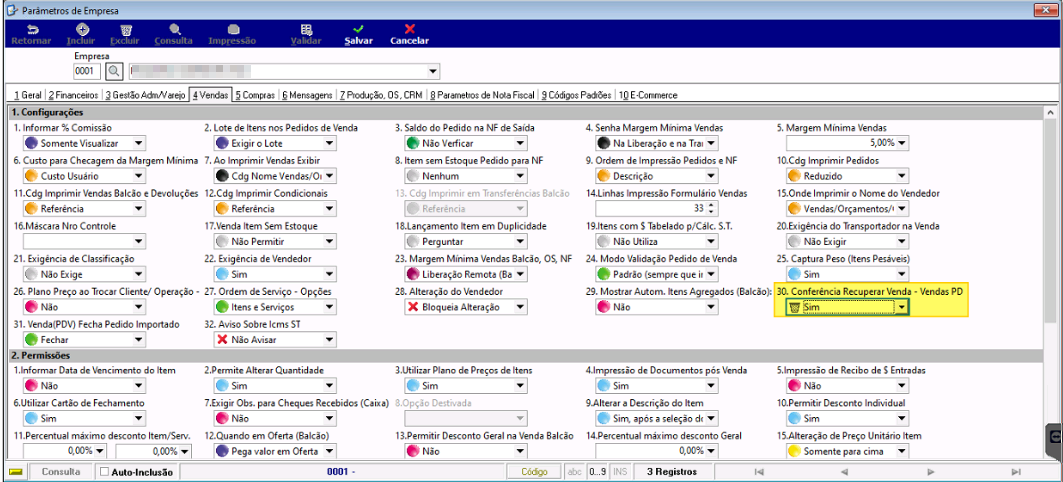Click the Consulta magnifier toolbar icon
The image size is (1063, 482).
tap(174, 29)
